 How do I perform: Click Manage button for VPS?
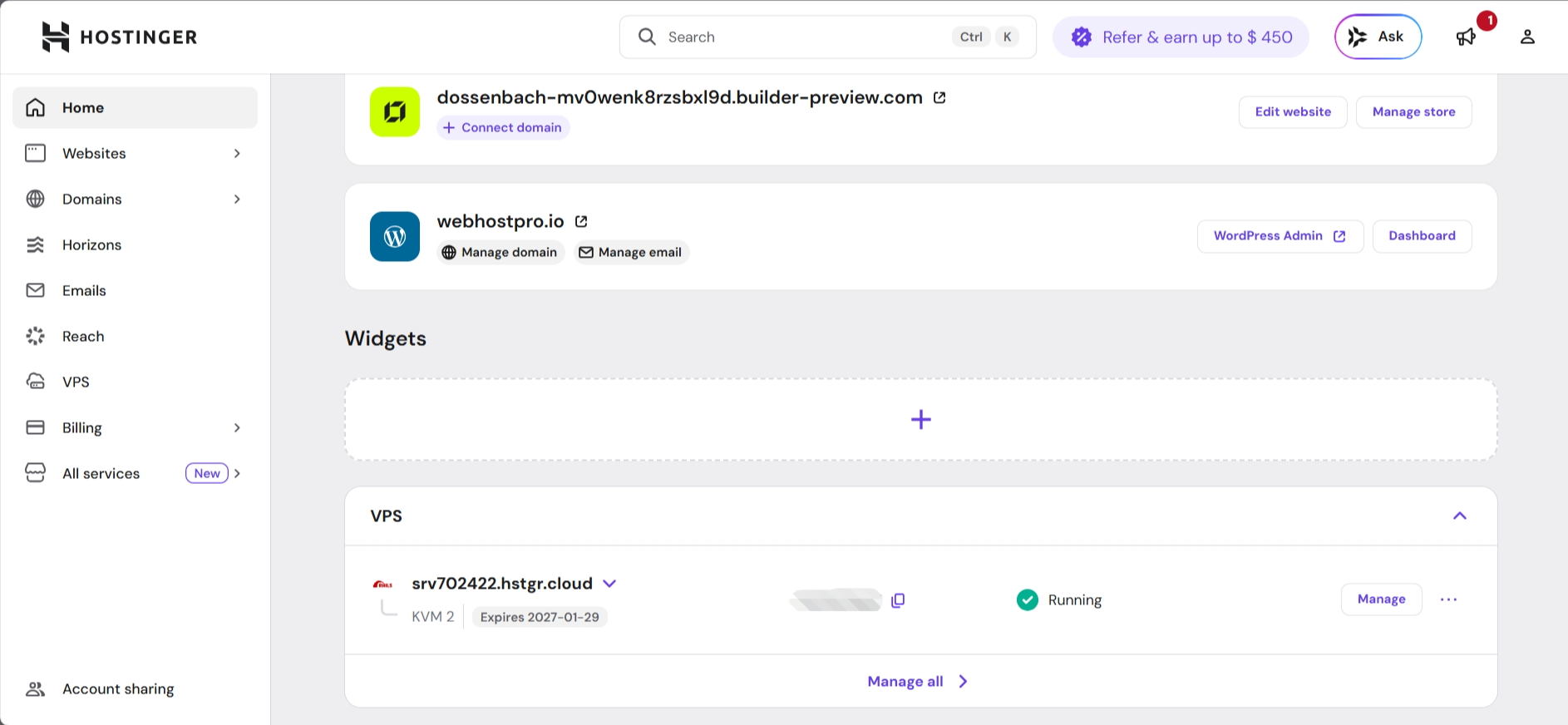pos(1381,599)
